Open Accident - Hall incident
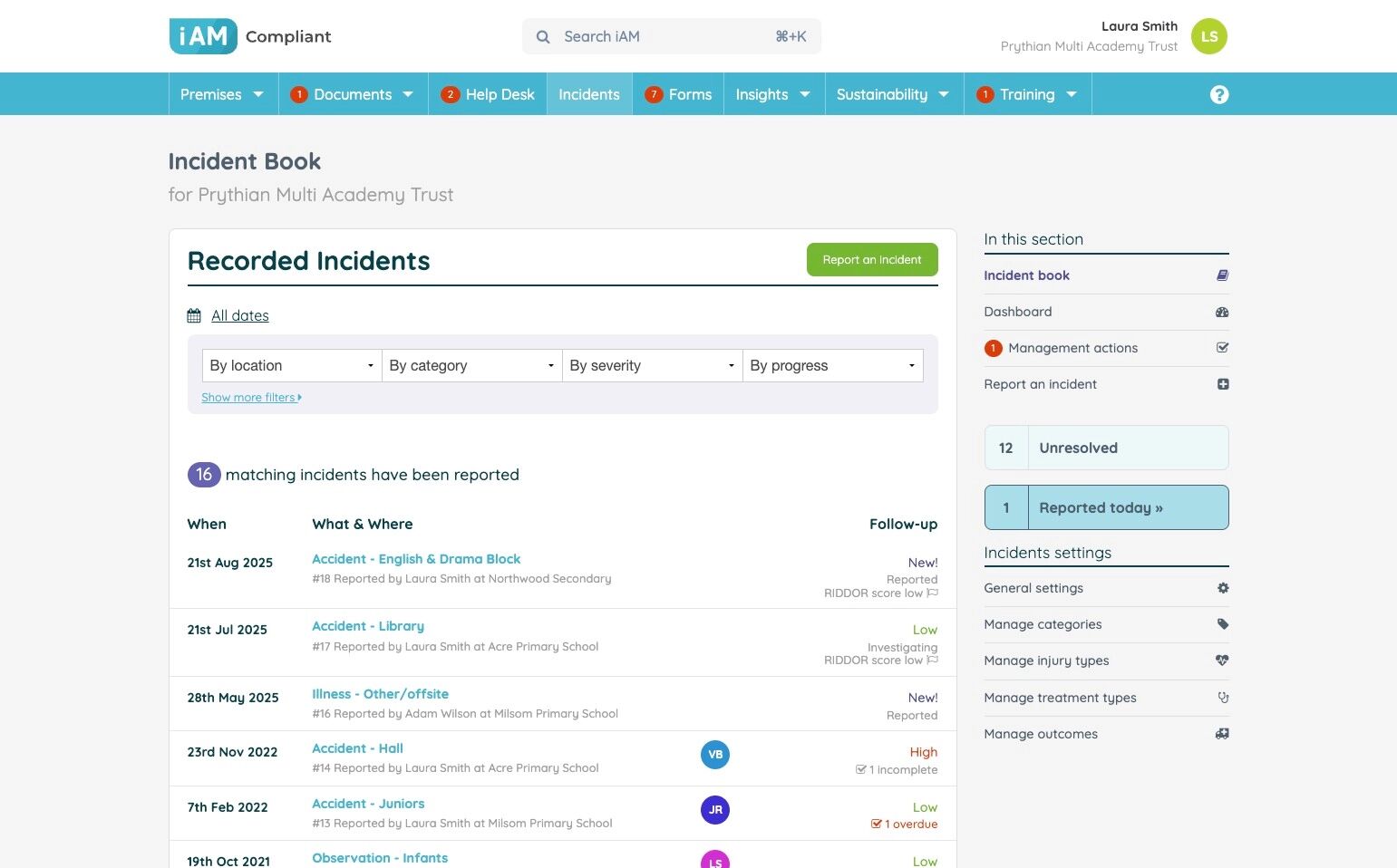The height and width of the screenshot is (868, 1397). (357, 748)
